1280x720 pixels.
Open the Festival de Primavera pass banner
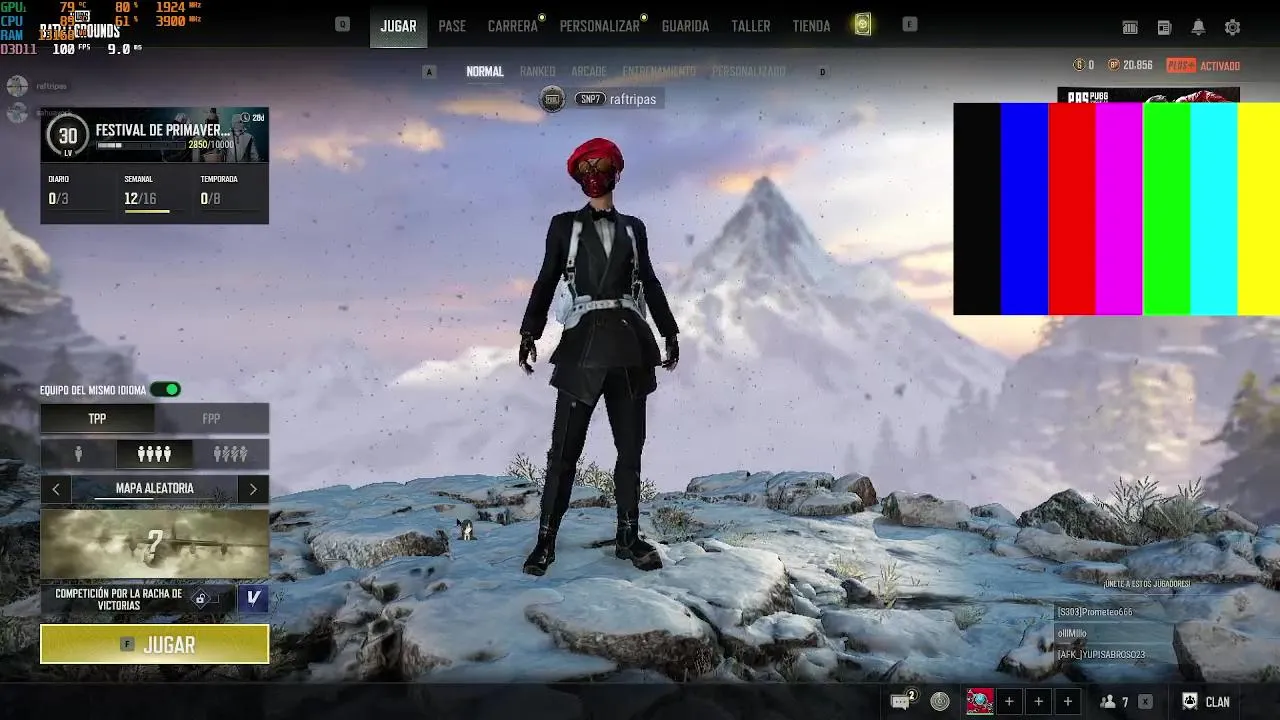pos(154,135)
